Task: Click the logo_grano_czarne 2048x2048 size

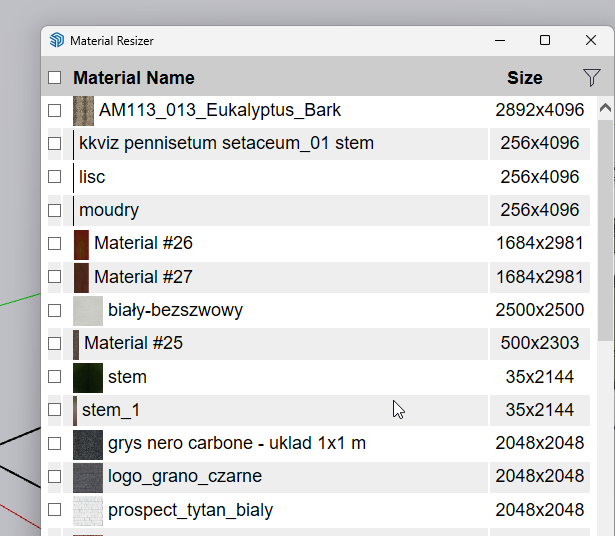Action: (540, 476)
